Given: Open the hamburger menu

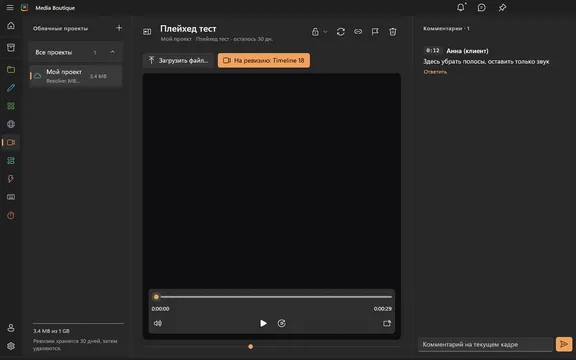Looking at the screenshot, I should pyautogui.click(x=10, y=8).
